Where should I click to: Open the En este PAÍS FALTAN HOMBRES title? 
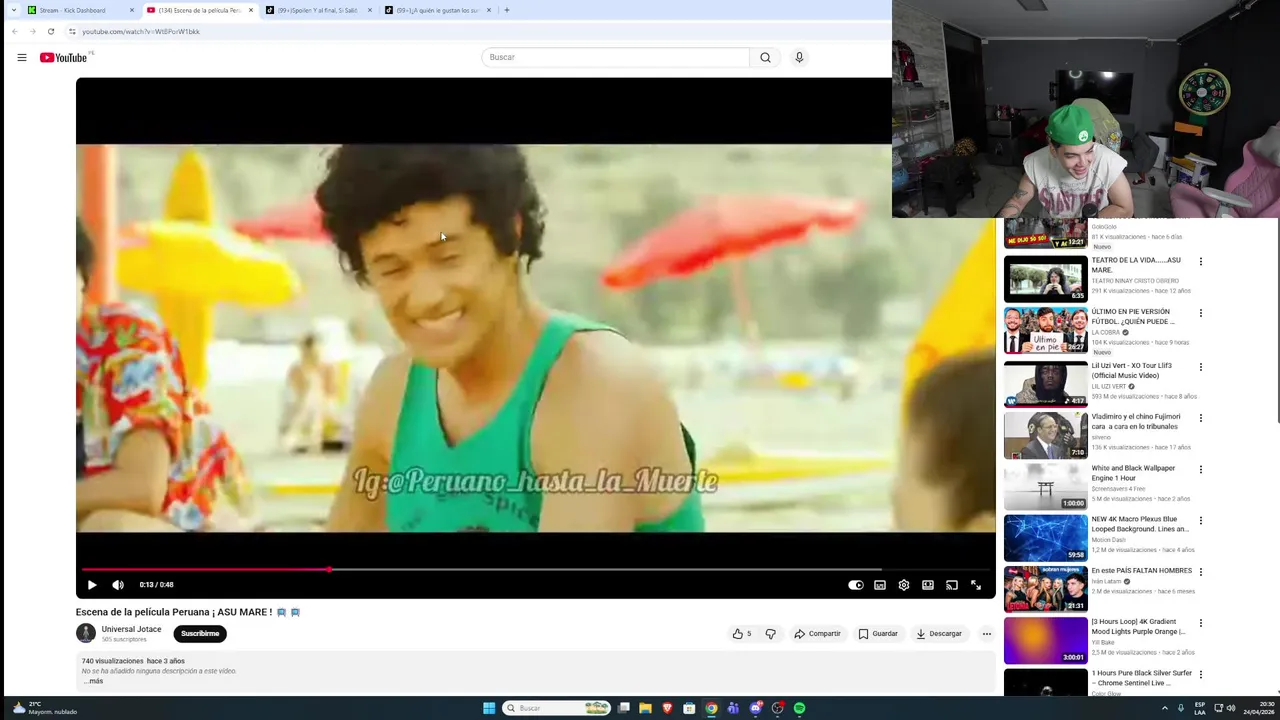pyautogui.click(x=1142, y=571)
